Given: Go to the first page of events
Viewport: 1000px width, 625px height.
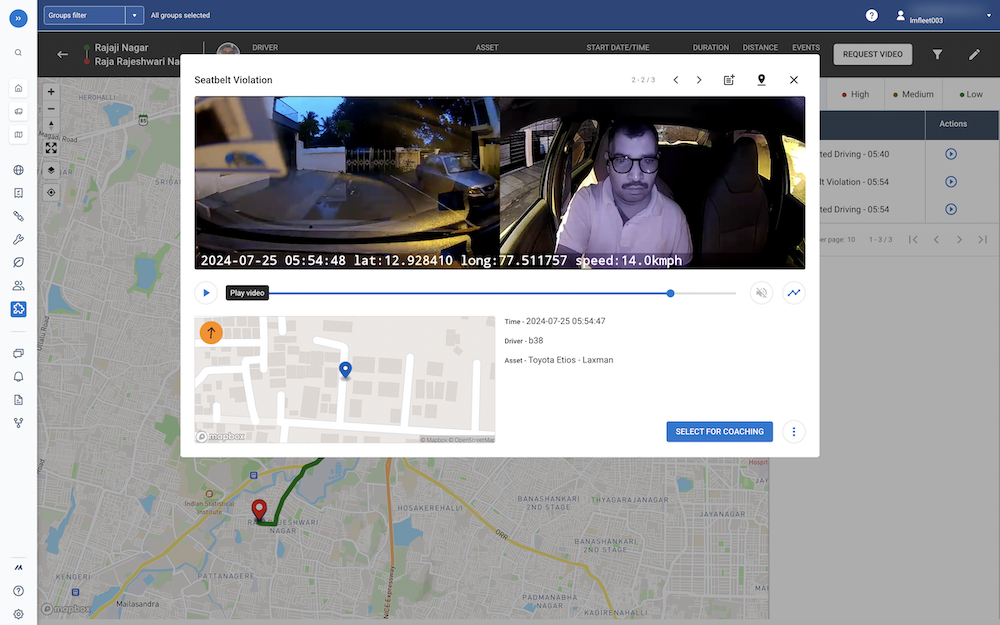Looking at the screenshot, I should (913, 239).
